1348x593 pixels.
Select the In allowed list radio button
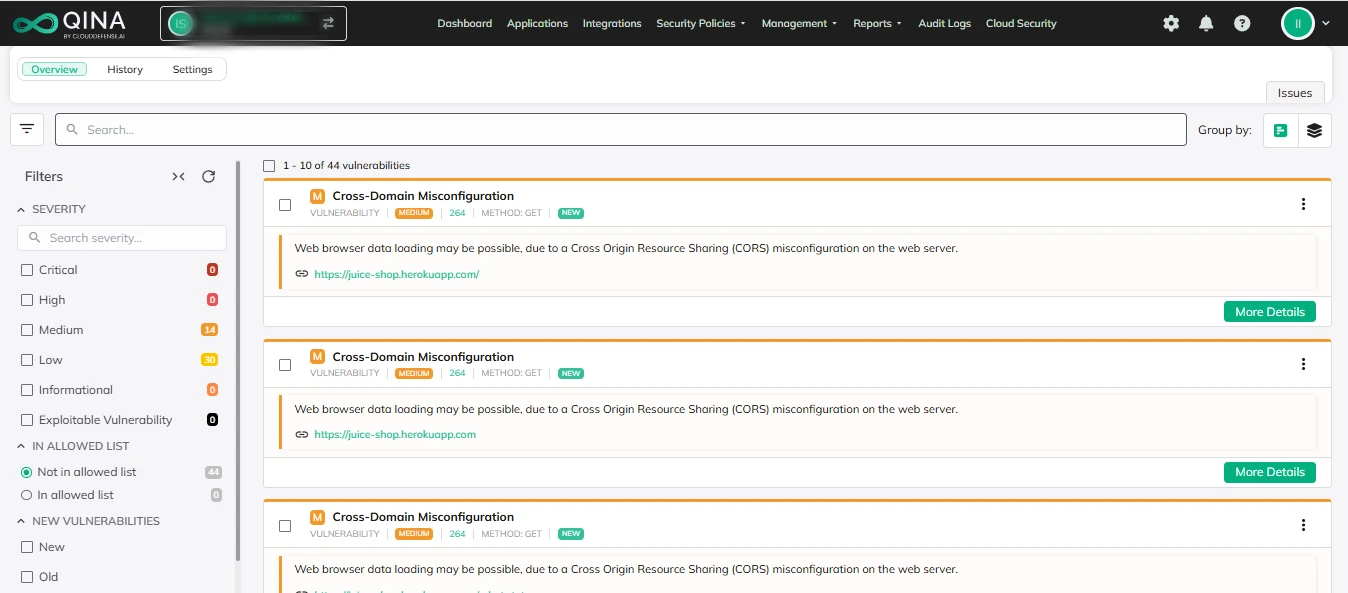[27, 495]
